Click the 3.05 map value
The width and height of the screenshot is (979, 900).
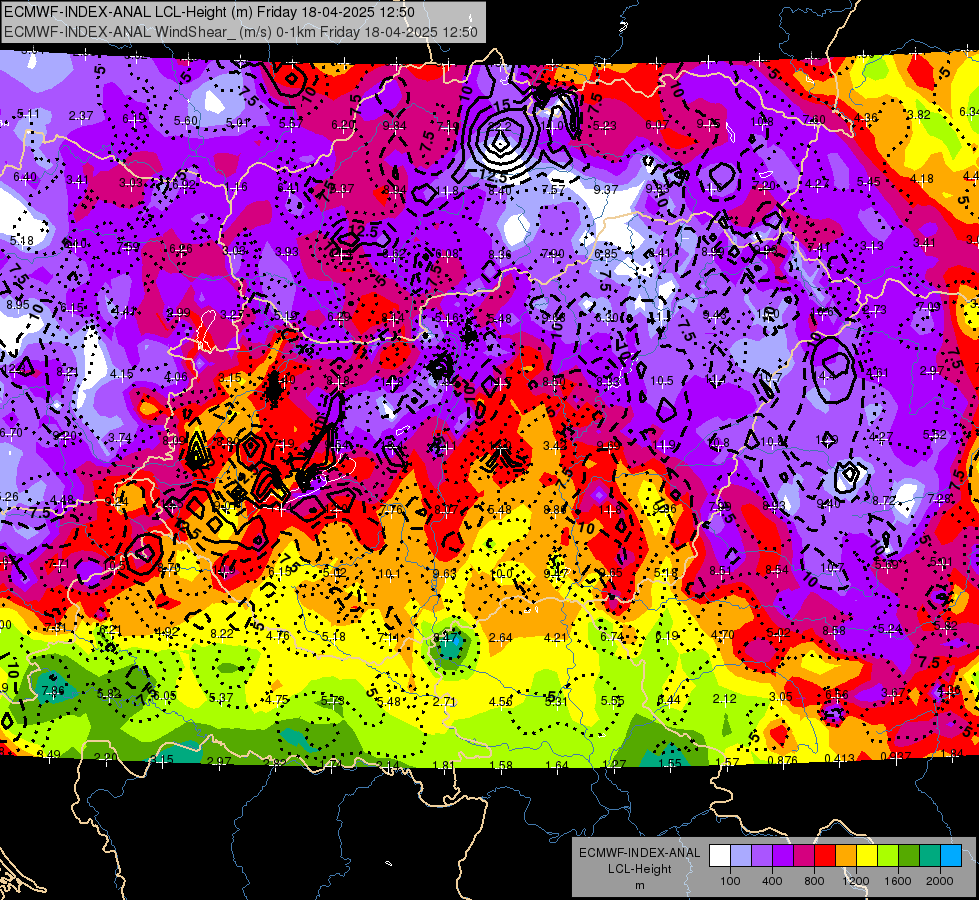[x=780, y=696]
